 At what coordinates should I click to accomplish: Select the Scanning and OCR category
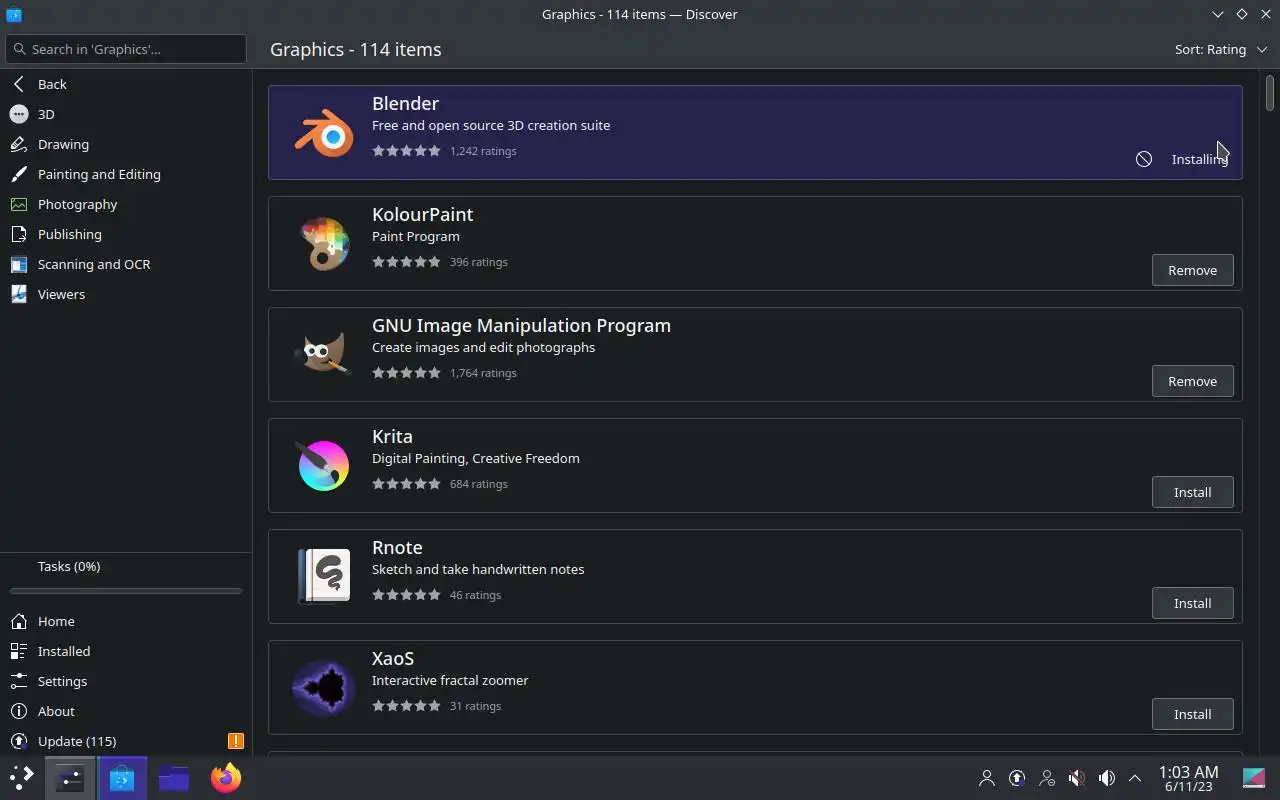pos(126,264)
